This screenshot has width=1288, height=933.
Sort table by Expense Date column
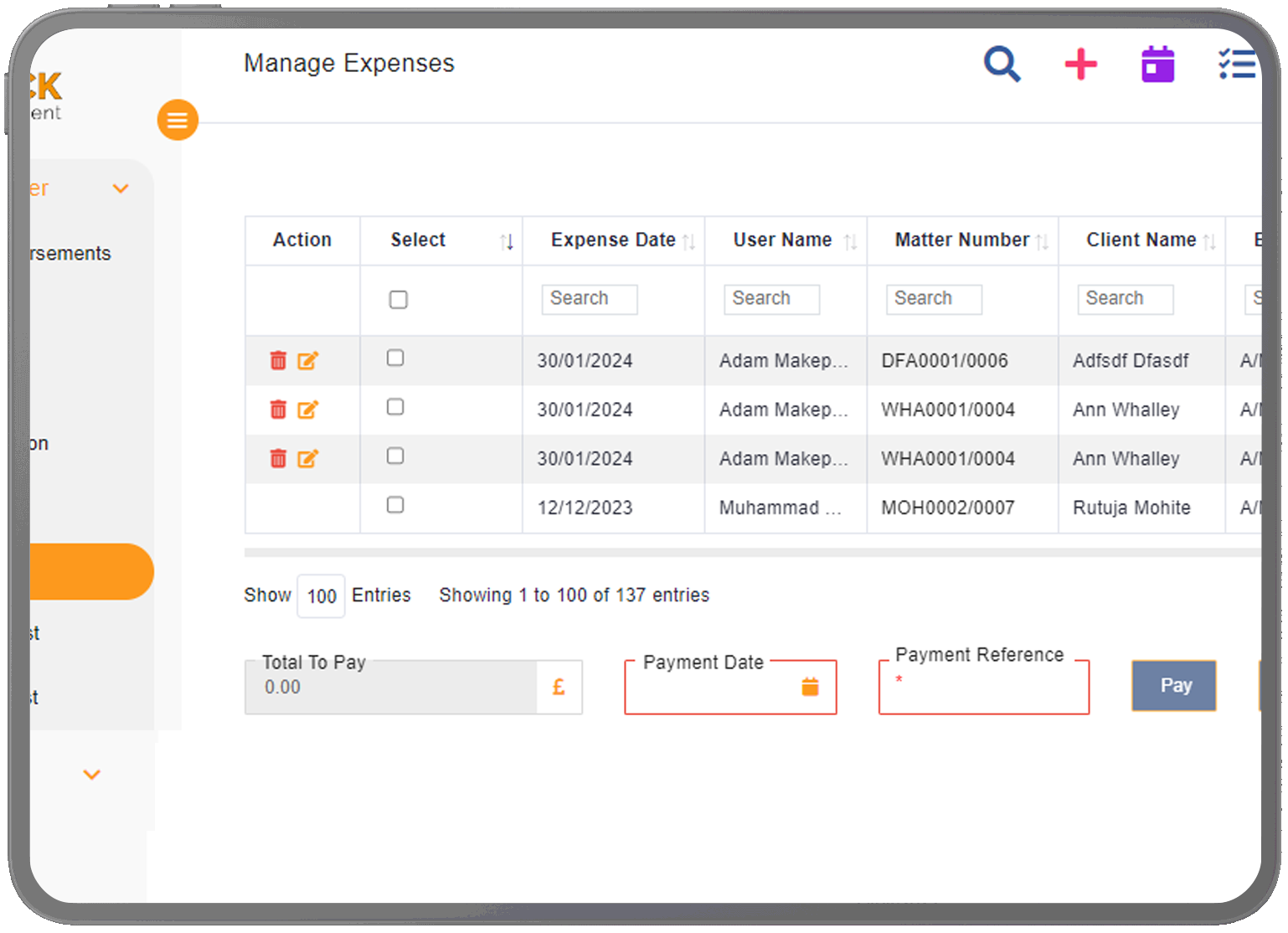point(613,240)
